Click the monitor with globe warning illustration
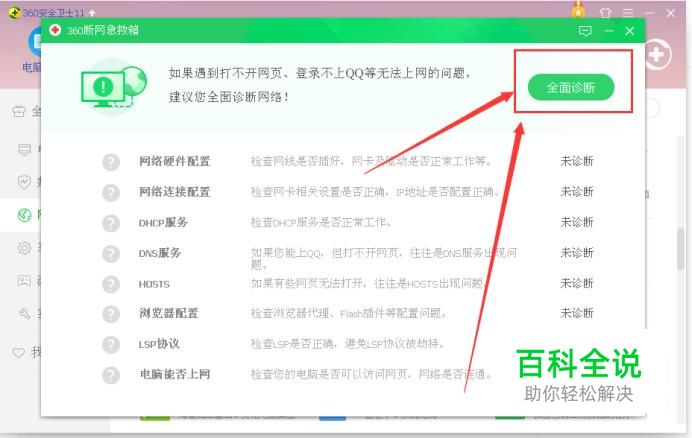The image size is (692, 438). click(x=114, y=87)
